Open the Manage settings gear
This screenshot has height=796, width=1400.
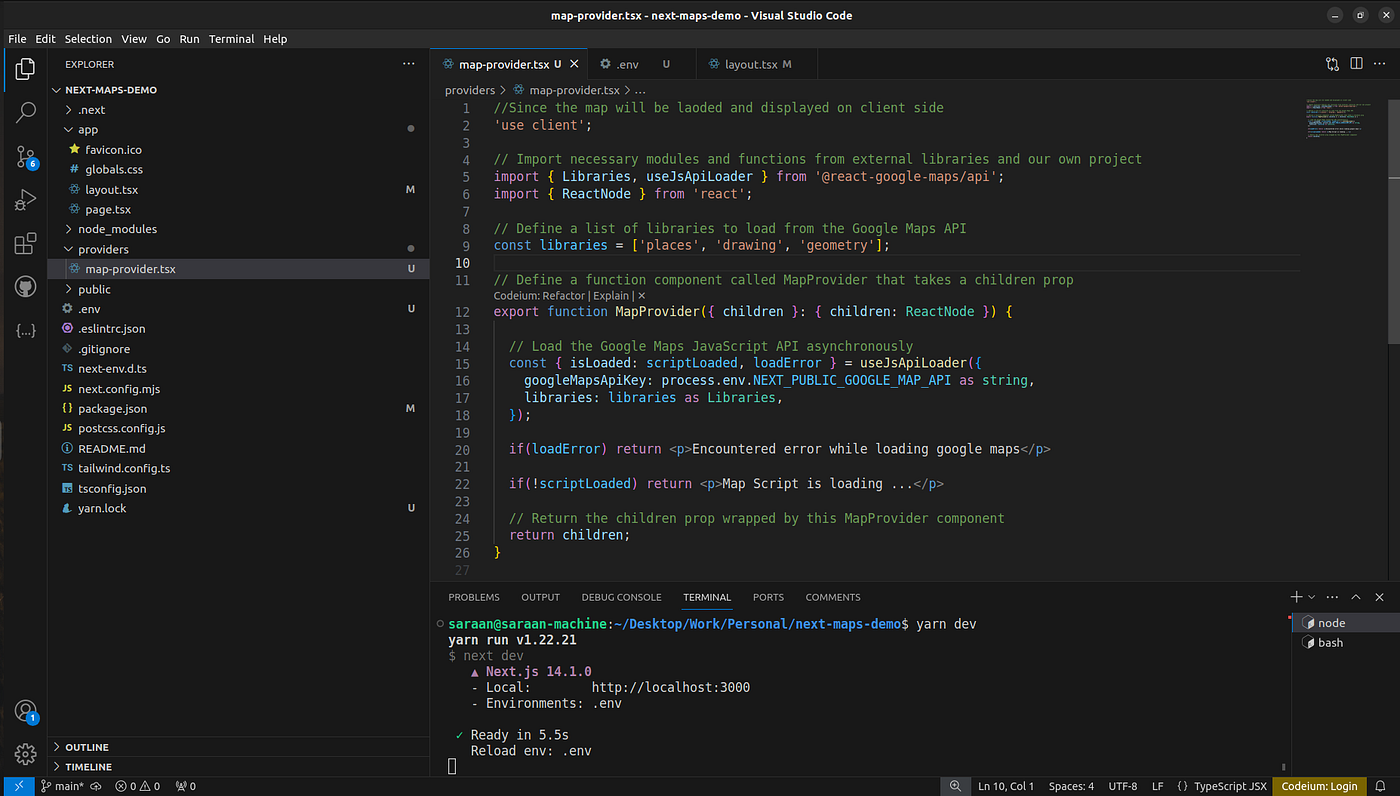coord(26,754)
